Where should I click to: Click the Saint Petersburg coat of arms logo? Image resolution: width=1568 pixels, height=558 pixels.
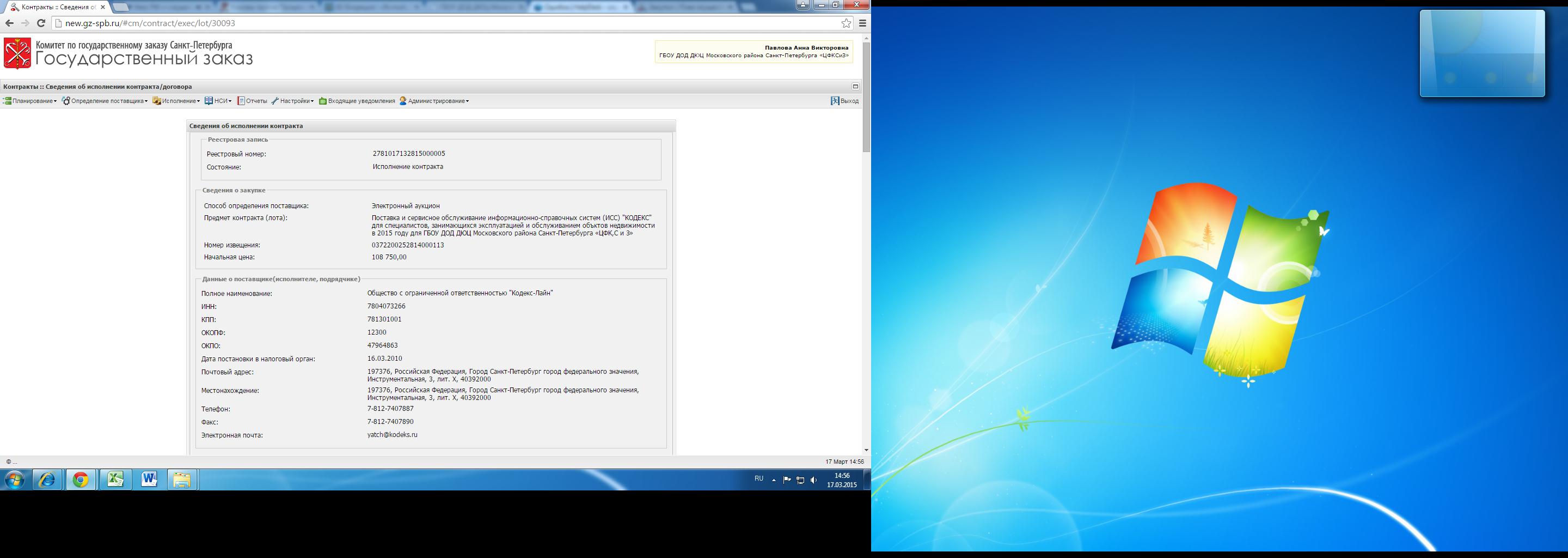pyautogui.click(x=17, y=53)
